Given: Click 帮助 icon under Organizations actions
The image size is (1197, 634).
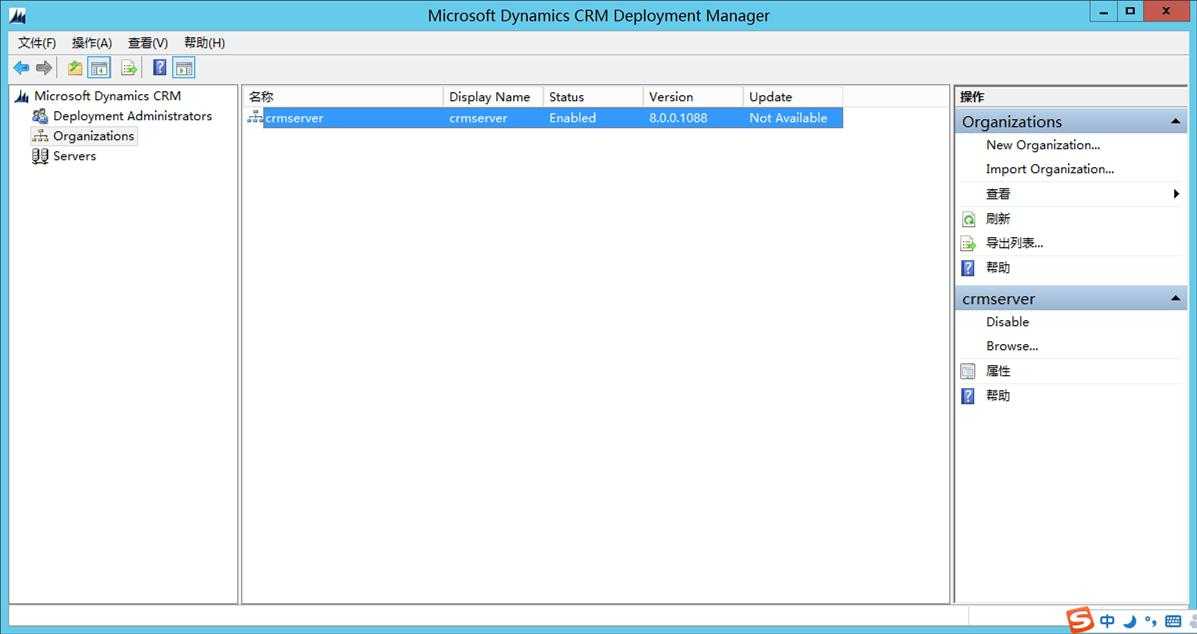Looking at the screenshot, I should click(x=968, y=268).
